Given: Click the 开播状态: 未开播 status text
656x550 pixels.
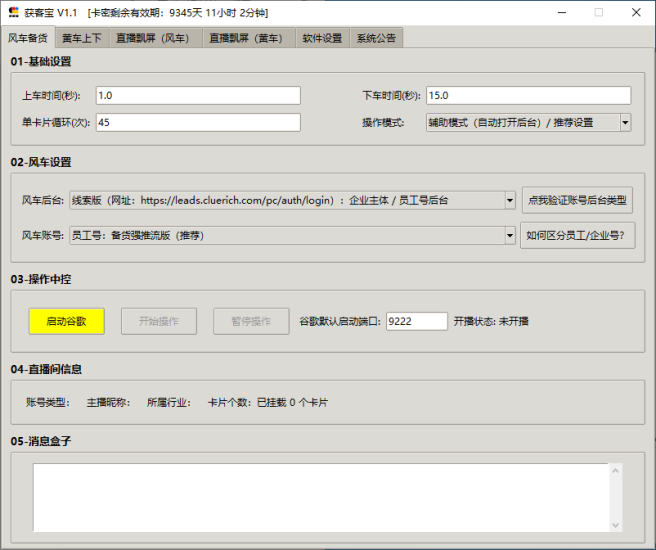Looking at the screenshot, I should coord(491,321).
